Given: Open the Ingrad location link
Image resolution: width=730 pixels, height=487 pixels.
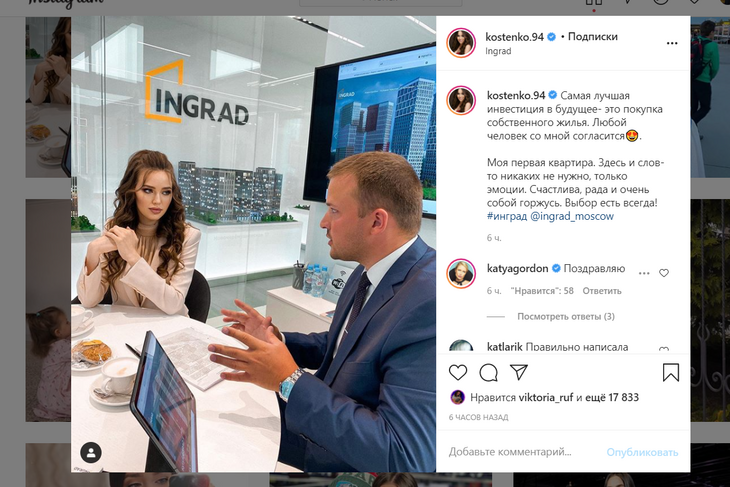Looking at the screenshot, I should tap(498, 51).
